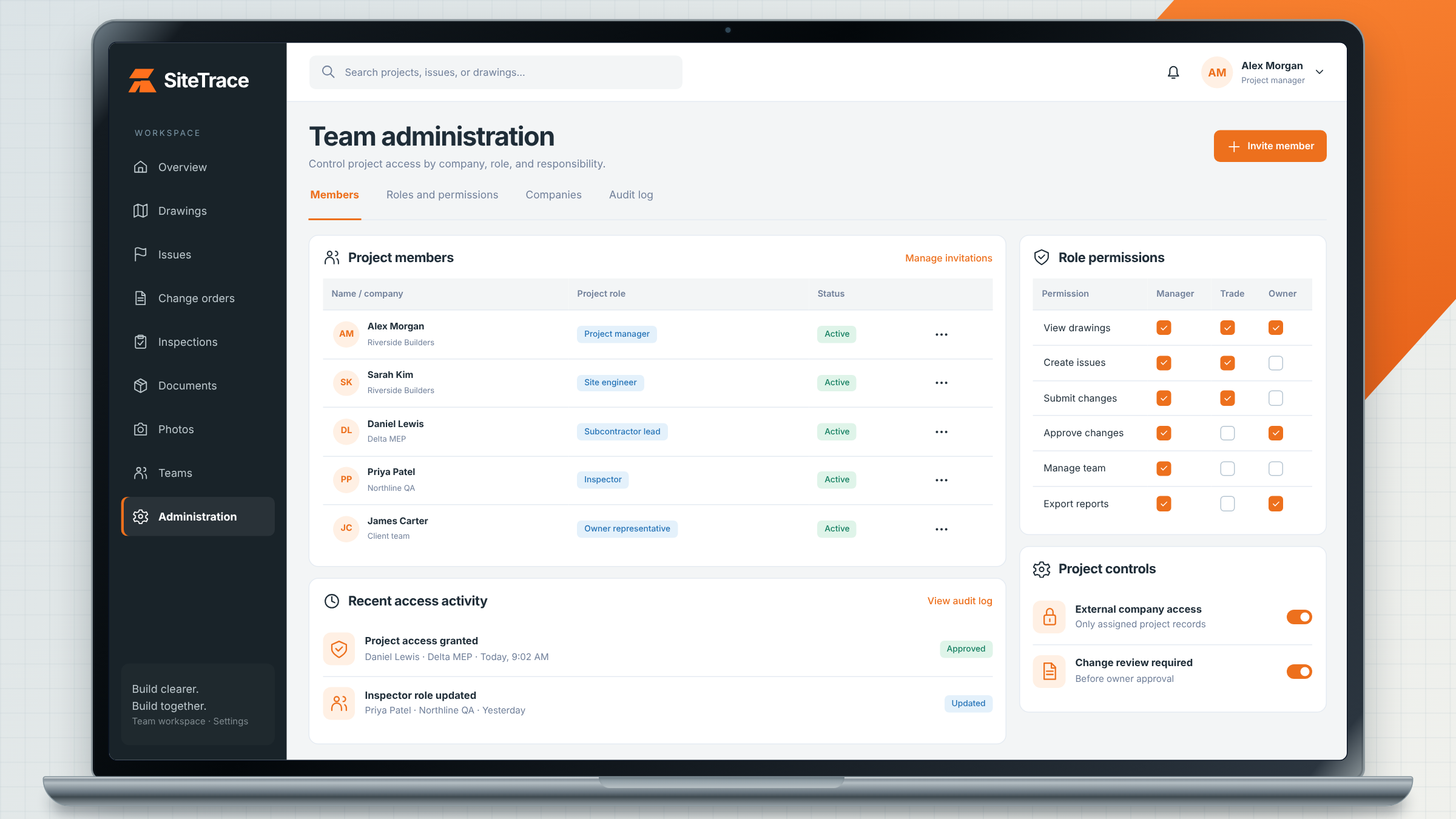The width and height of the screenshot is (1456, 819).
Task: Click the Owner representative role badge
Action: click(x=627, y=528)
